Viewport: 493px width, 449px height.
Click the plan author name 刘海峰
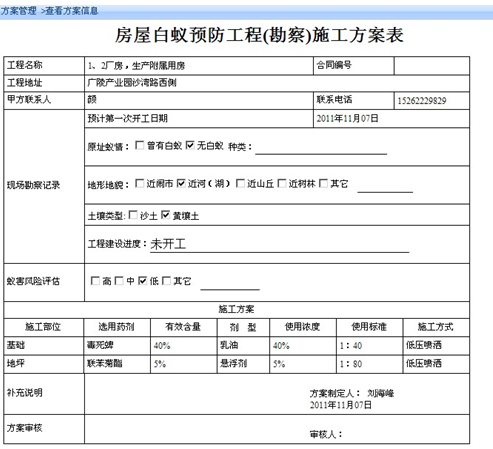coord(381,393)
